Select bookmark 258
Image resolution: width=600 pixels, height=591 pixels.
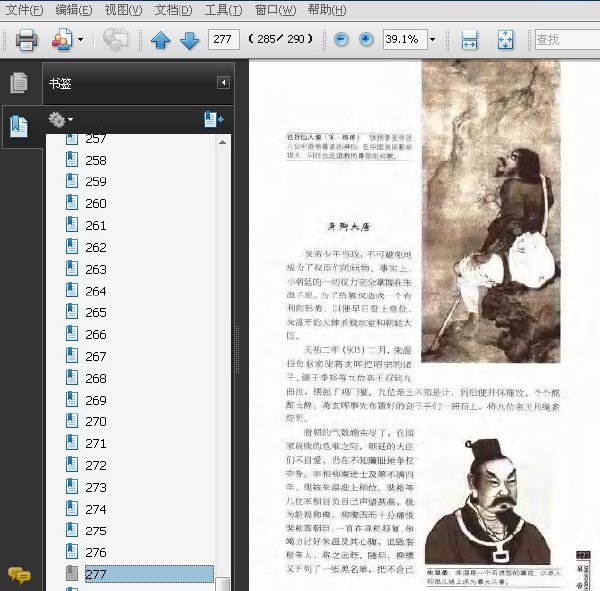coord(96,160)
